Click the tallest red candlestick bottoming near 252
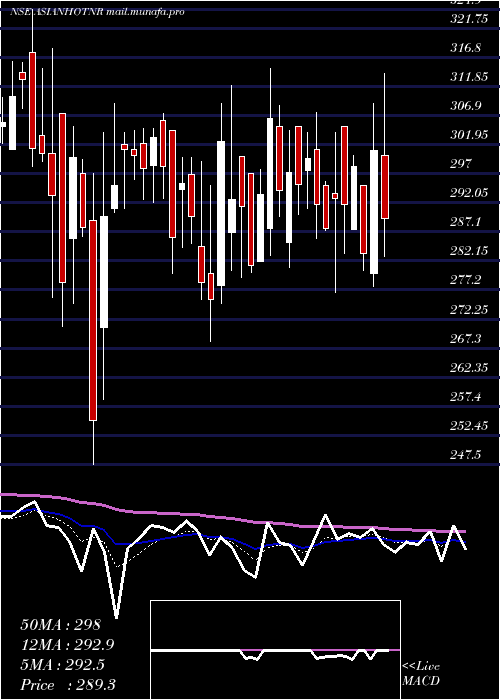 point(93,320)
